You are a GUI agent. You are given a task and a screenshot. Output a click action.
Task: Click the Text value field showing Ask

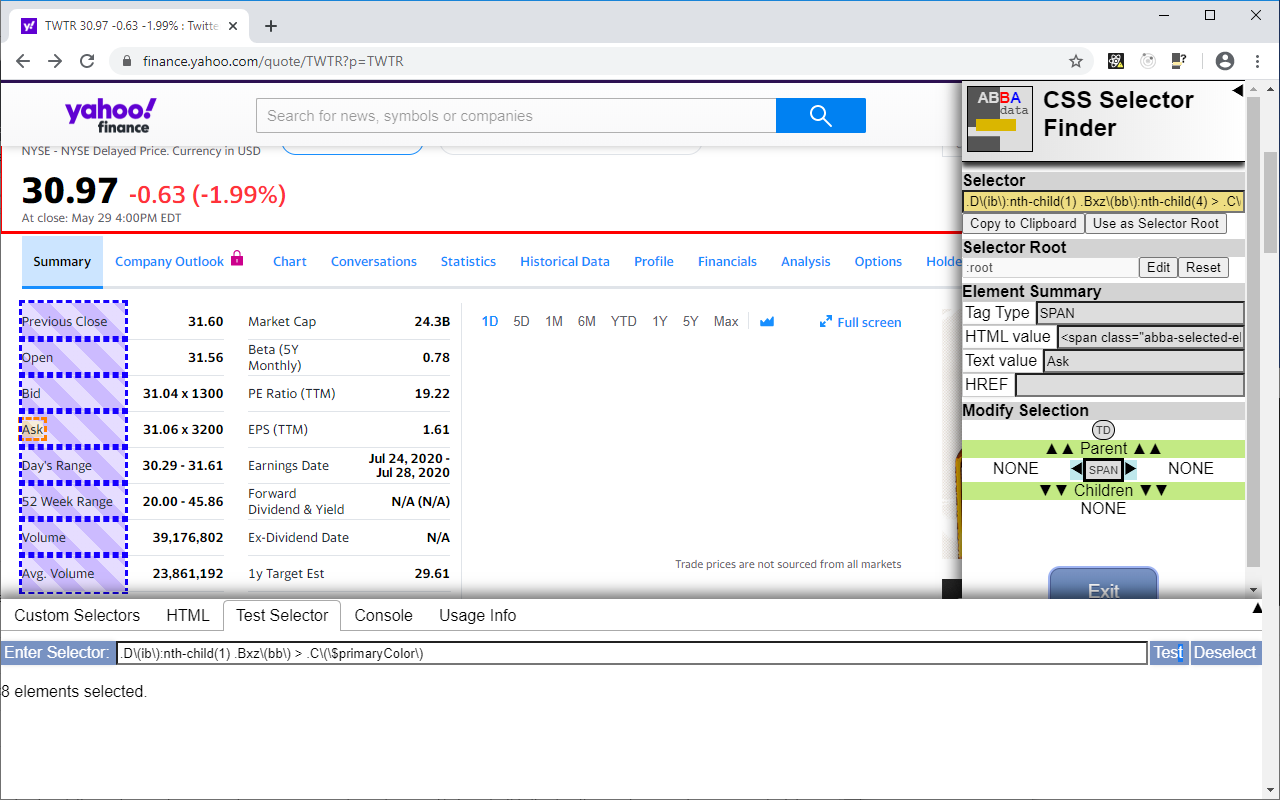(x=1144, y=361)
